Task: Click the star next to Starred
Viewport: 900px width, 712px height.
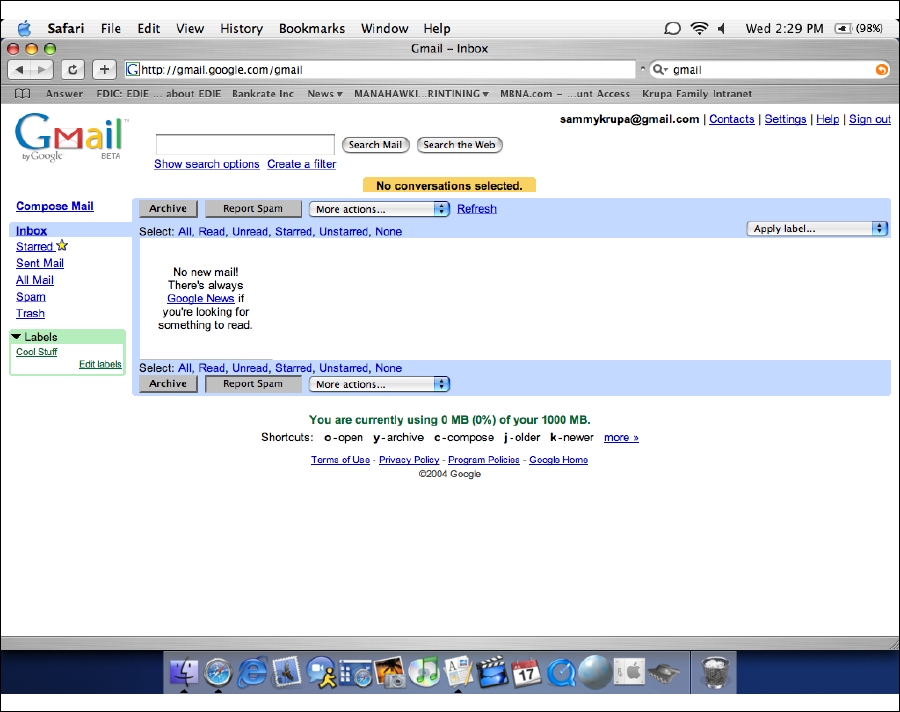Action: coord(62,246)
